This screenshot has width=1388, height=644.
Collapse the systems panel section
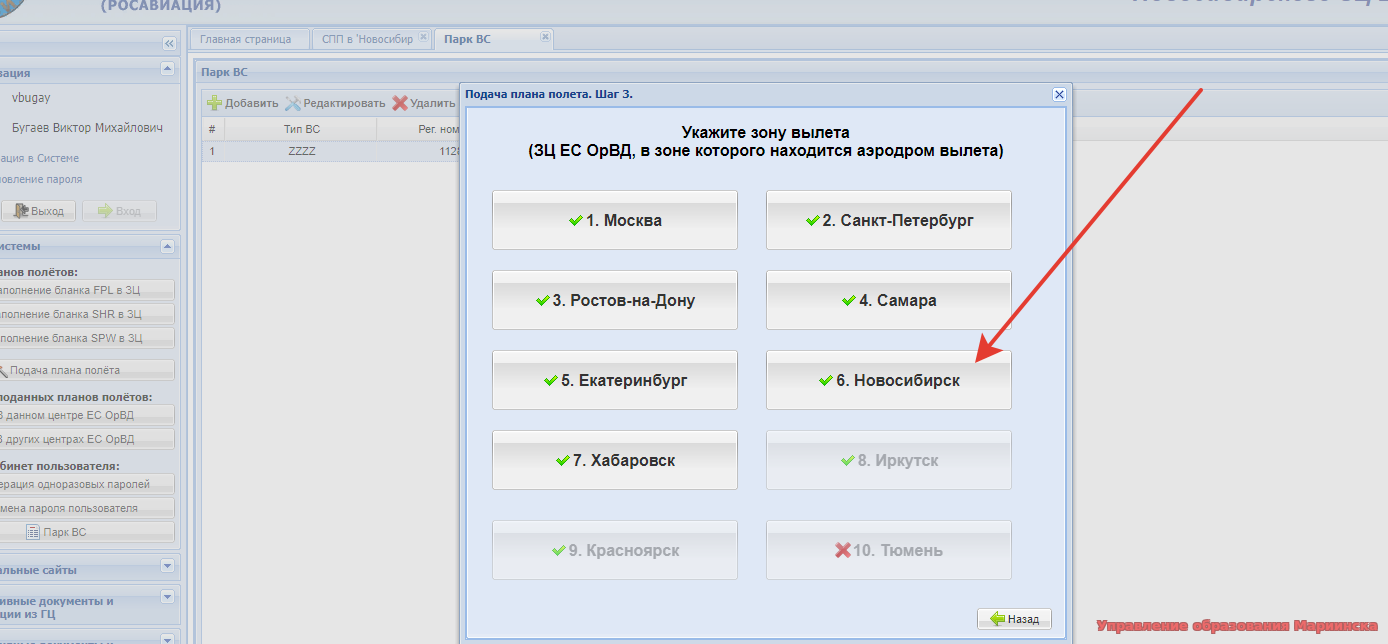point(167,246)
